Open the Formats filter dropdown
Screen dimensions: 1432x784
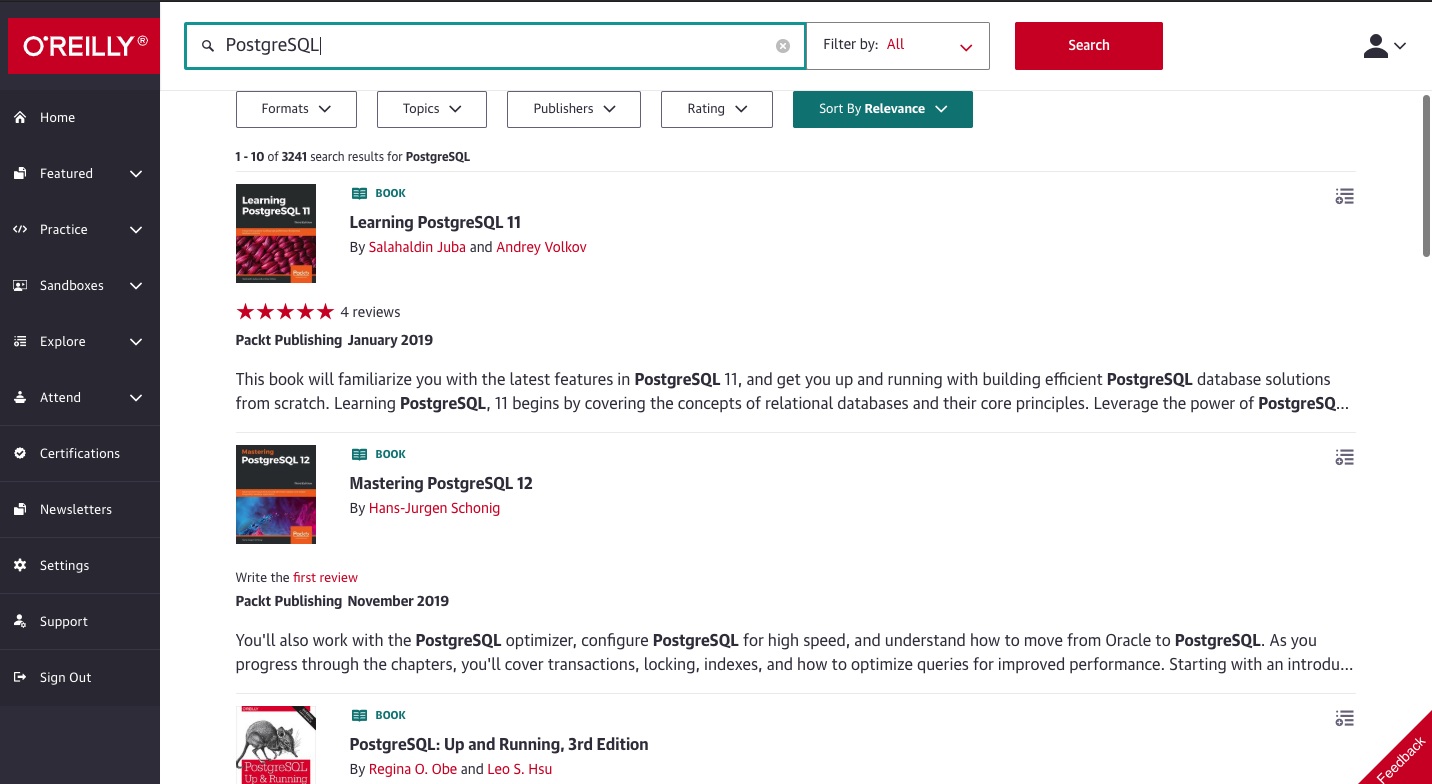tap(296, 109)
